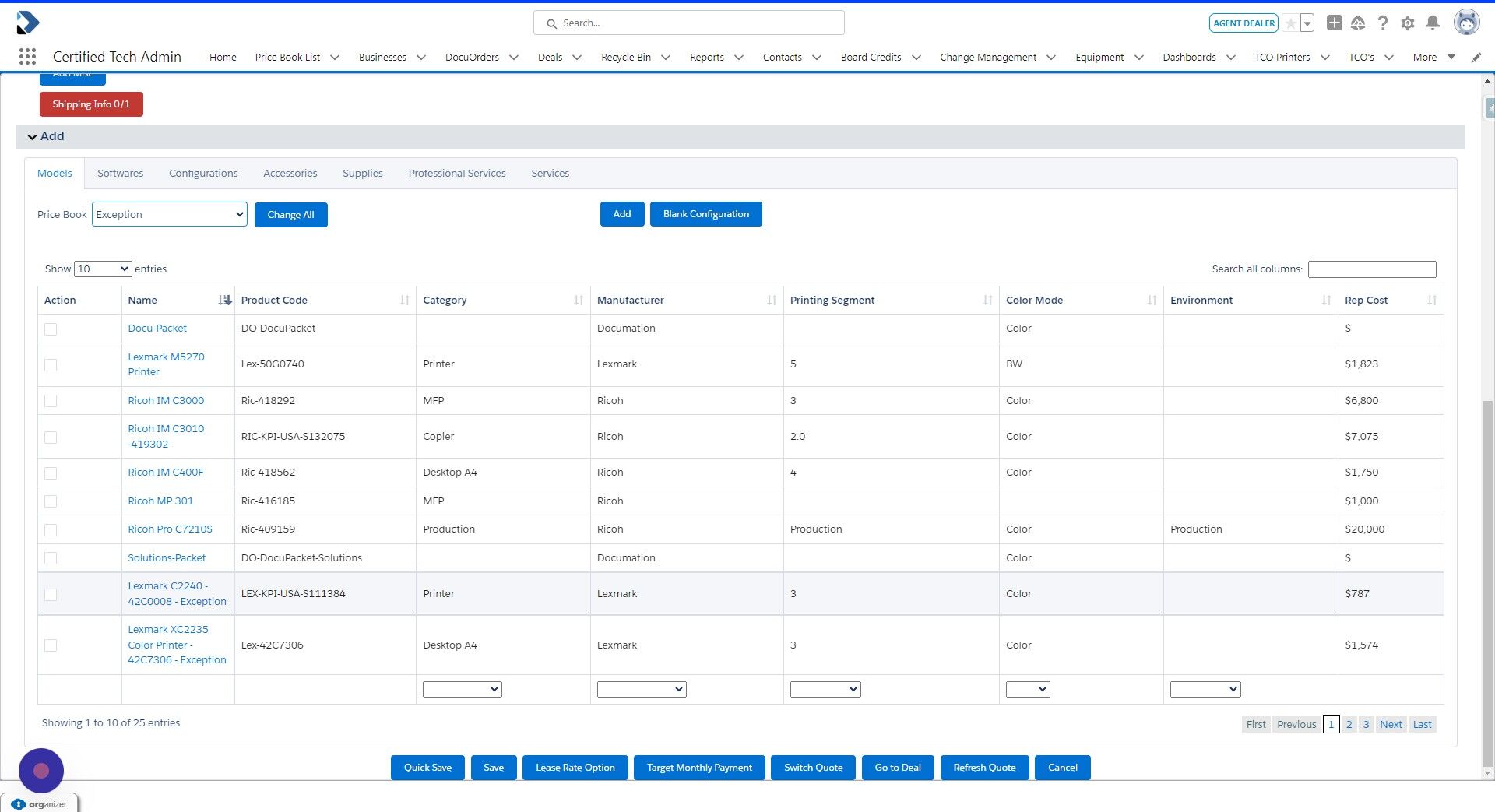Click the Shipping Info 0/1 progress button
The image size is (1495, 812).
click(x=91, y=104)
